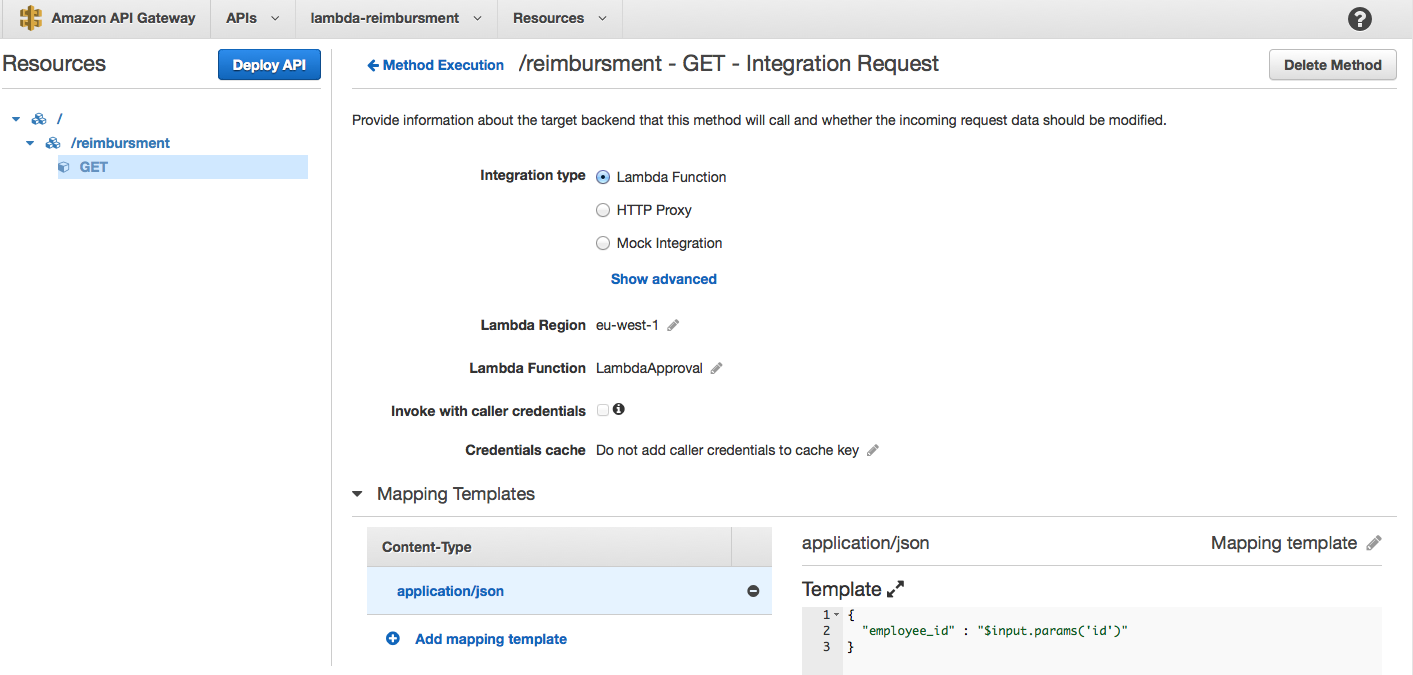
Task: Collapse the /reimbursment tree node
Action: [29, 142]
